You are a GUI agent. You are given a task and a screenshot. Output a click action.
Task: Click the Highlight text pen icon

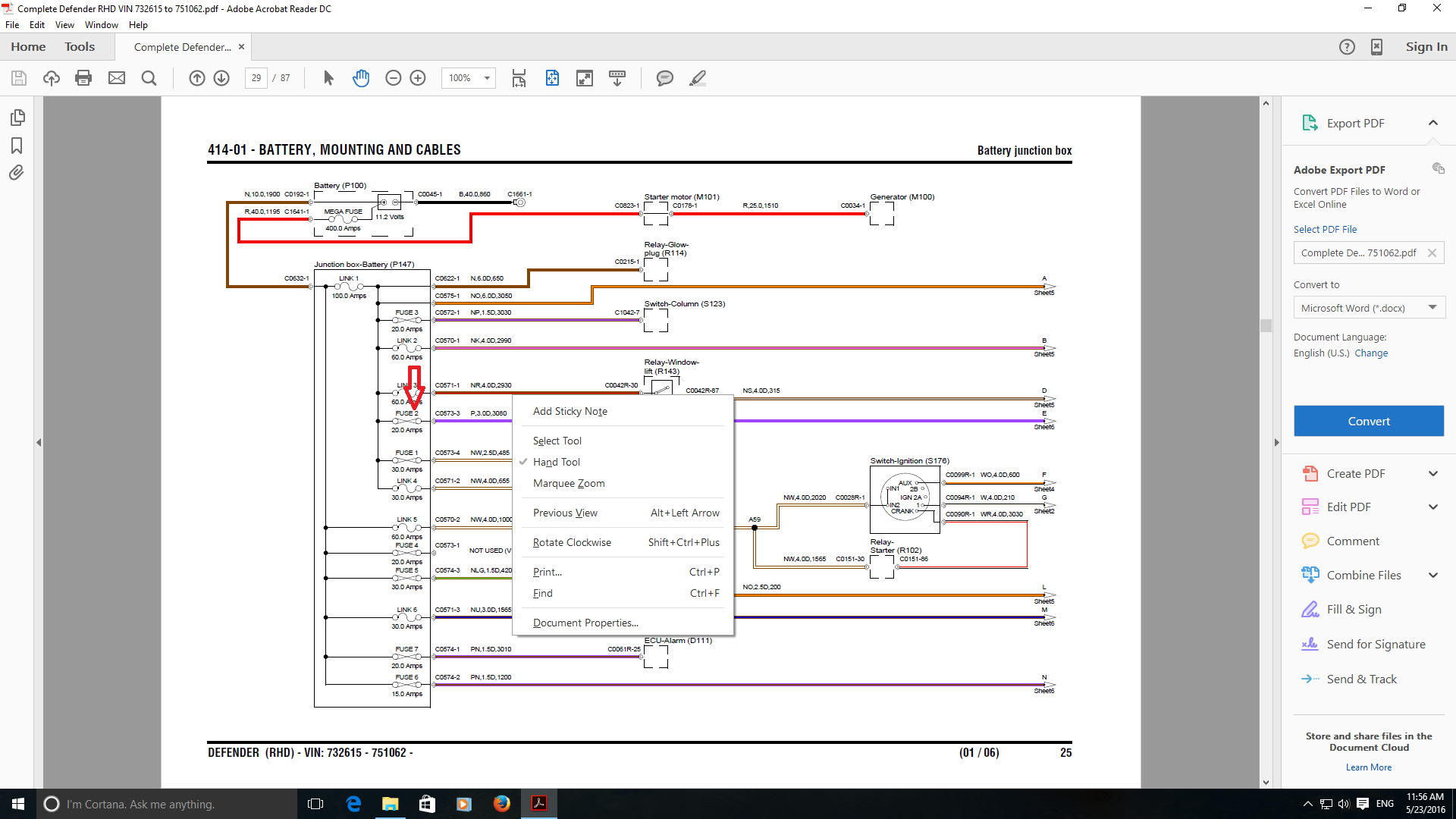[x=698, y=78]
